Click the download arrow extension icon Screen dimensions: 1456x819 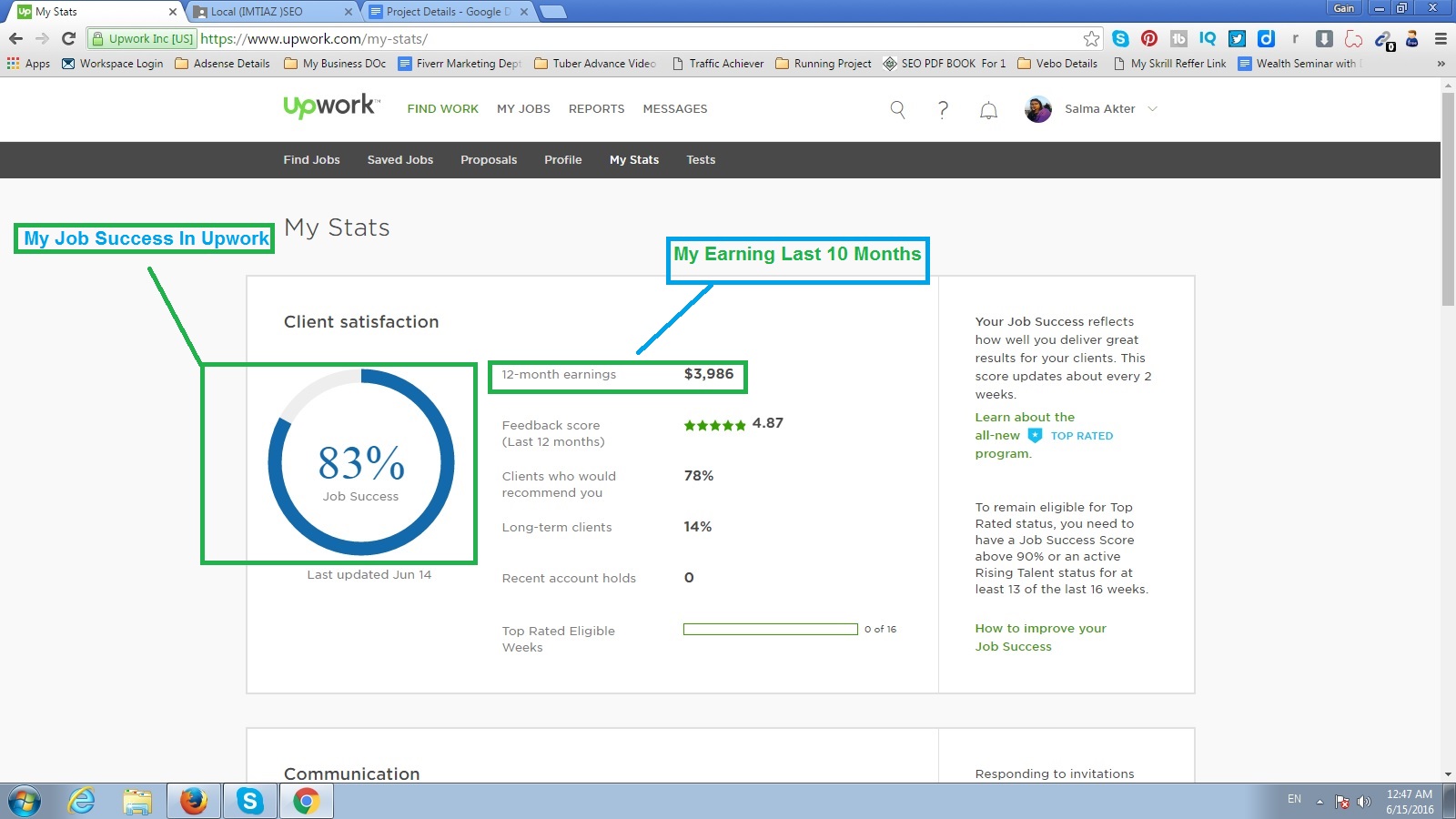1324,38
